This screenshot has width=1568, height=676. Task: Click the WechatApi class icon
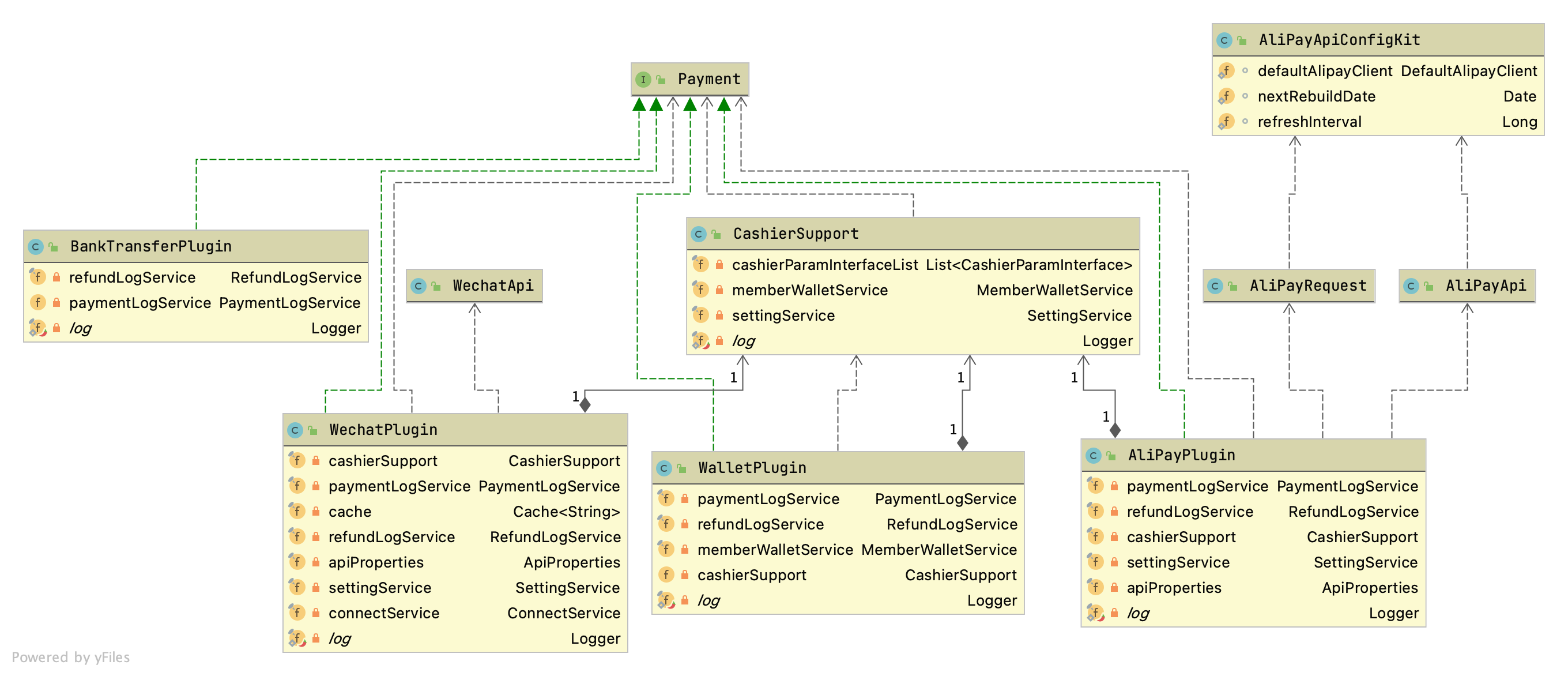tap(418, 286)
